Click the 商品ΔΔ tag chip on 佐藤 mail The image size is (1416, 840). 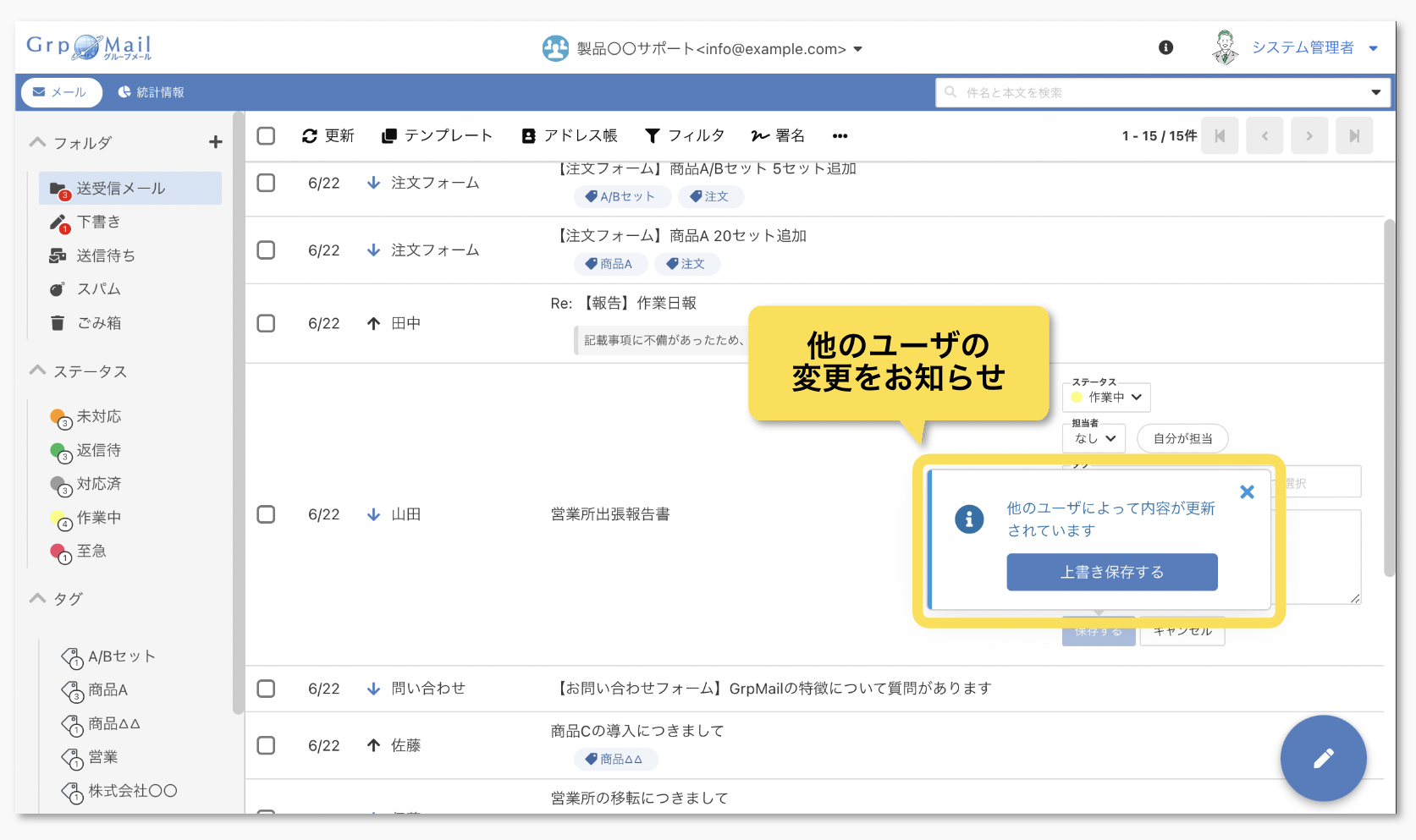pos(616,760)
